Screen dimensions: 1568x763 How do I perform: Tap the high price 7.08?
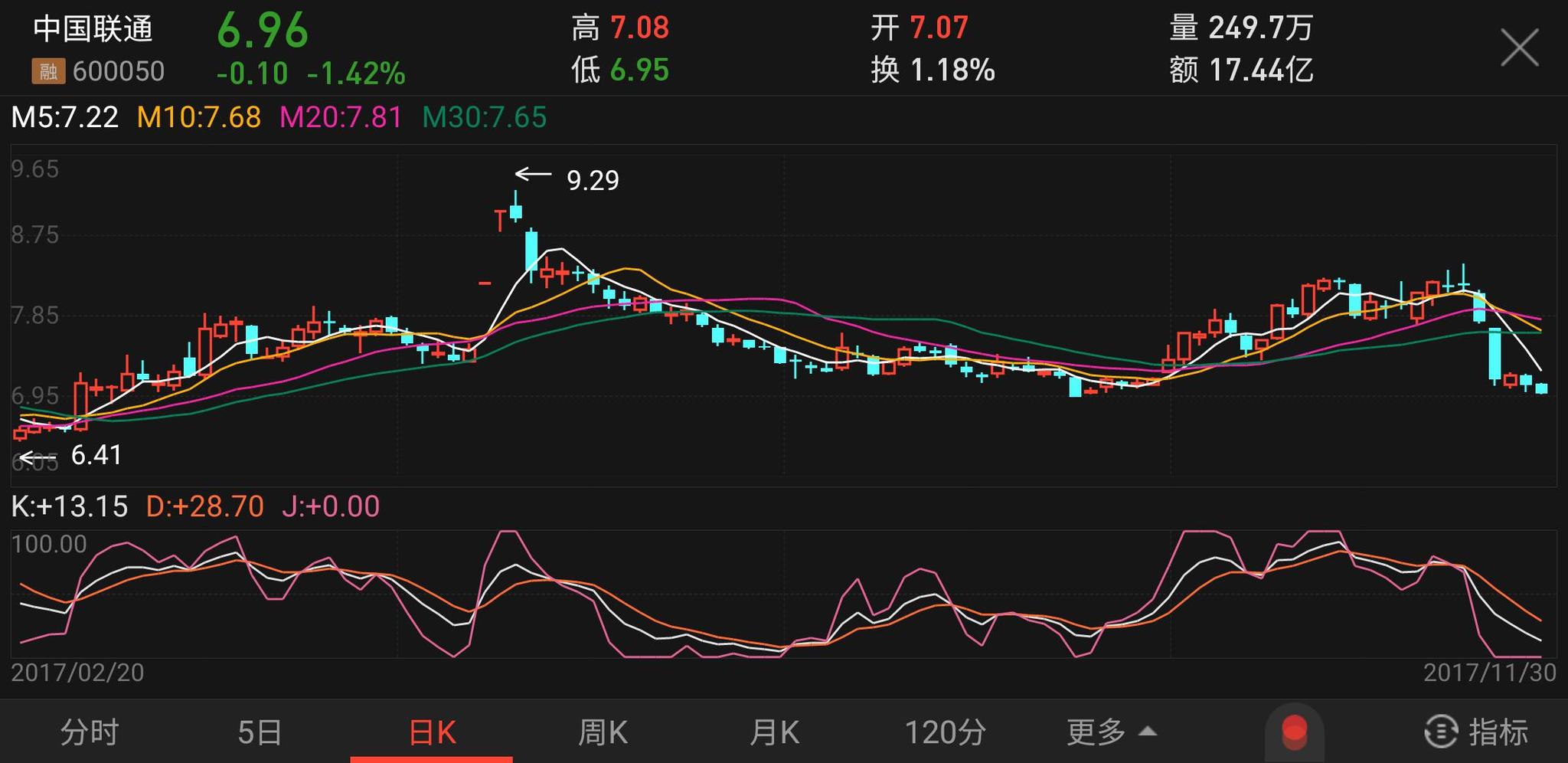640,28
